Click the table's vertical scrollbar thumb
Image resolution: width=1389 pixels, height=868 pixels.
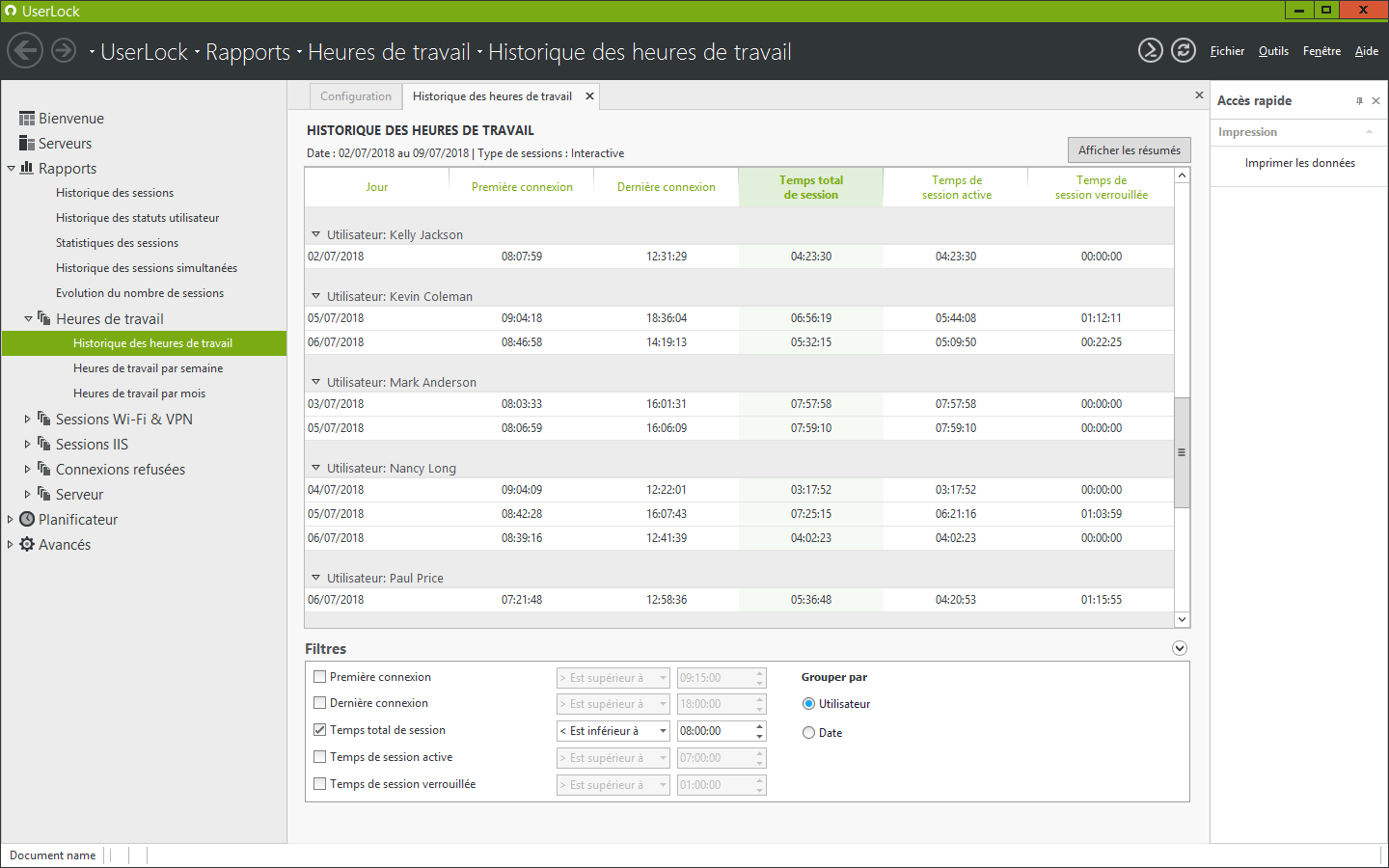pos(1182,452)
